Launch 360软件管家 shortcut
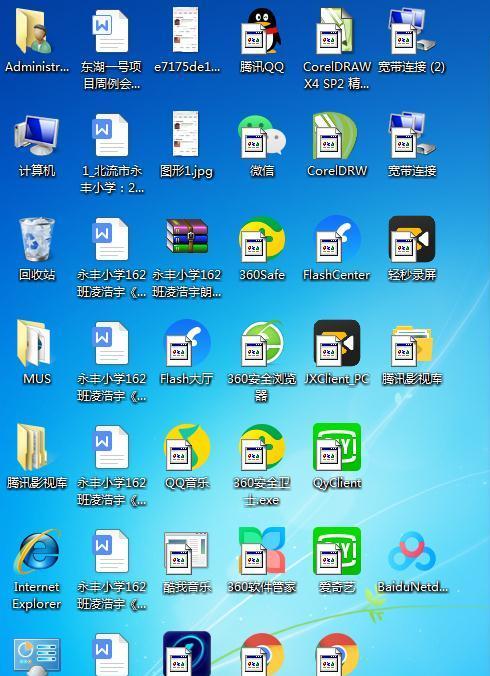Screen dimensions: 490x676 (x=262, y=551)
